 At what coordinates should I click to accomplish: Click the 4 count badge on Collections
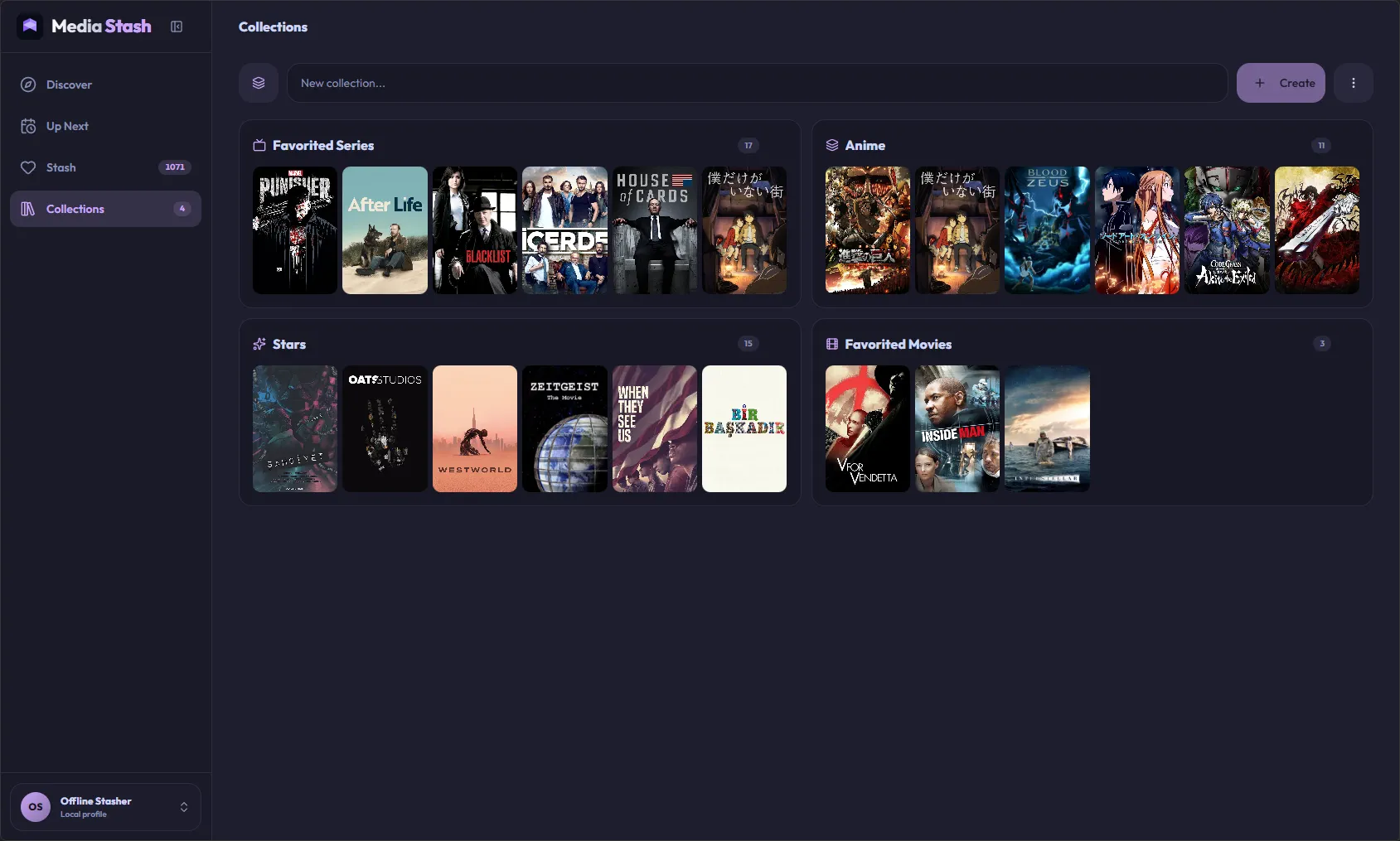(182, 209)
